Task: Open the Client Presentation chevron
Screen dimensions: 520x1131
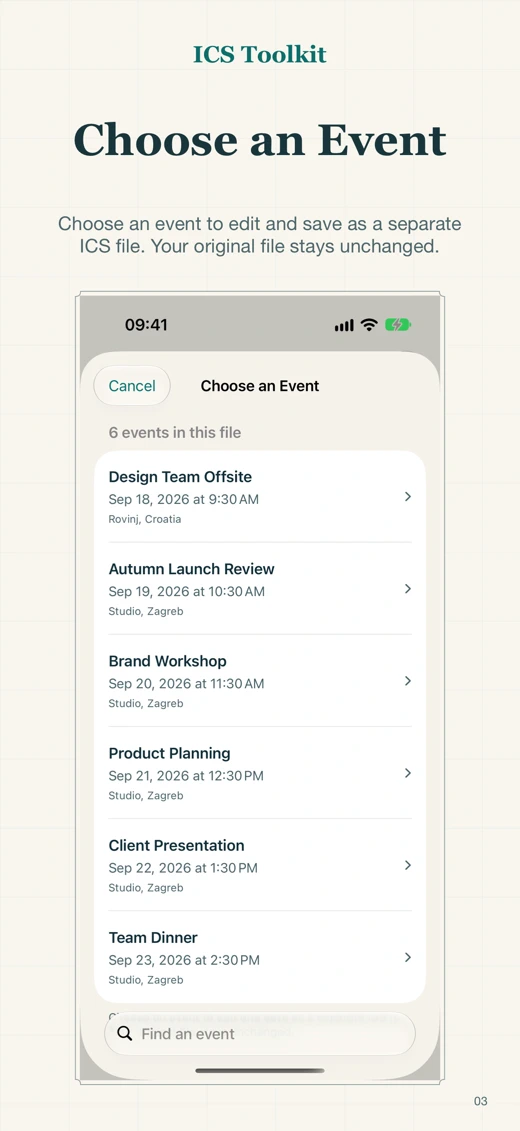Action: pos(407,865)
